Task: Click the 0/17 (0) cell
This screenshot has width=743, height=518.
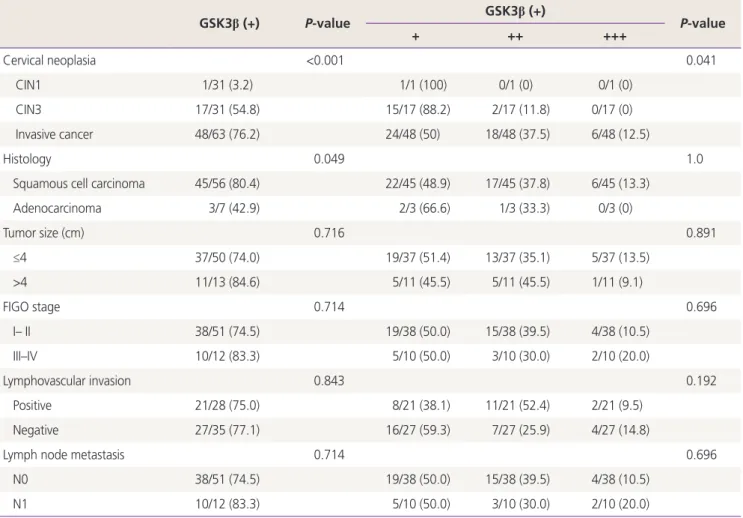Action: pyautogui.click(x=612, y=110)
